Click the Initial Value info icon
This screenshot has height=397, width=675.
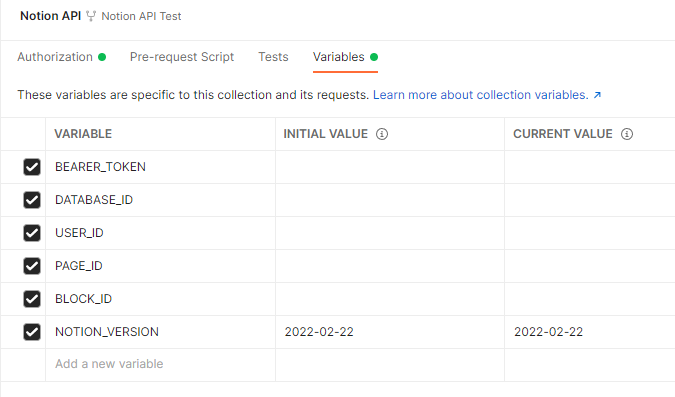382,134
